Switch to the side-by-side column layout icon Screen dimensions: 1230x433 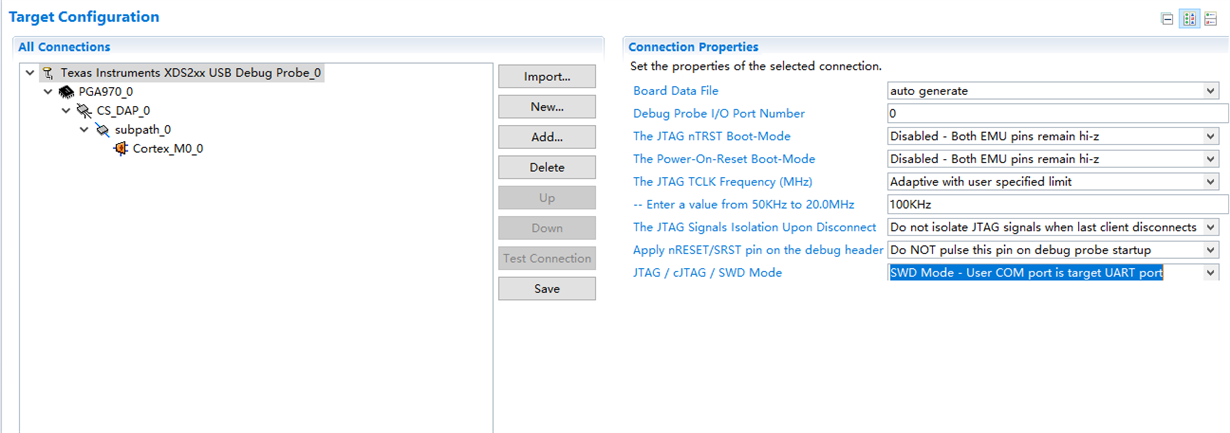click(x=1189, y=19)
